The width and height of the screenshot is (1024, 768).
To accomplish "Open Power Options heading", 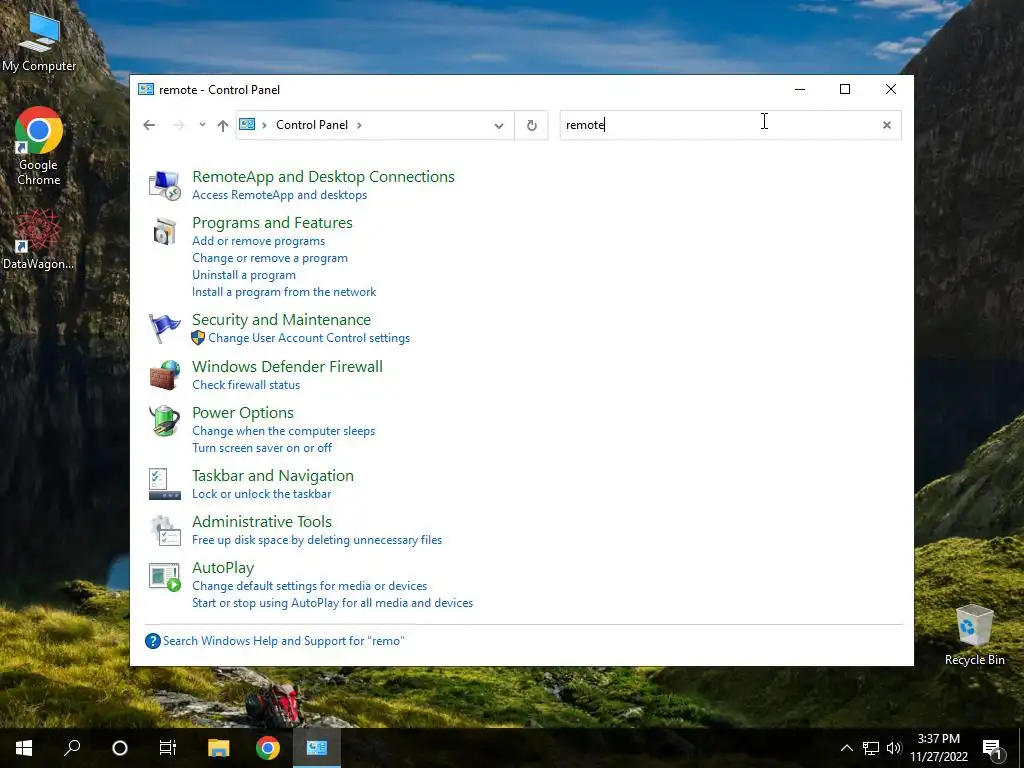I will [243, 413].
